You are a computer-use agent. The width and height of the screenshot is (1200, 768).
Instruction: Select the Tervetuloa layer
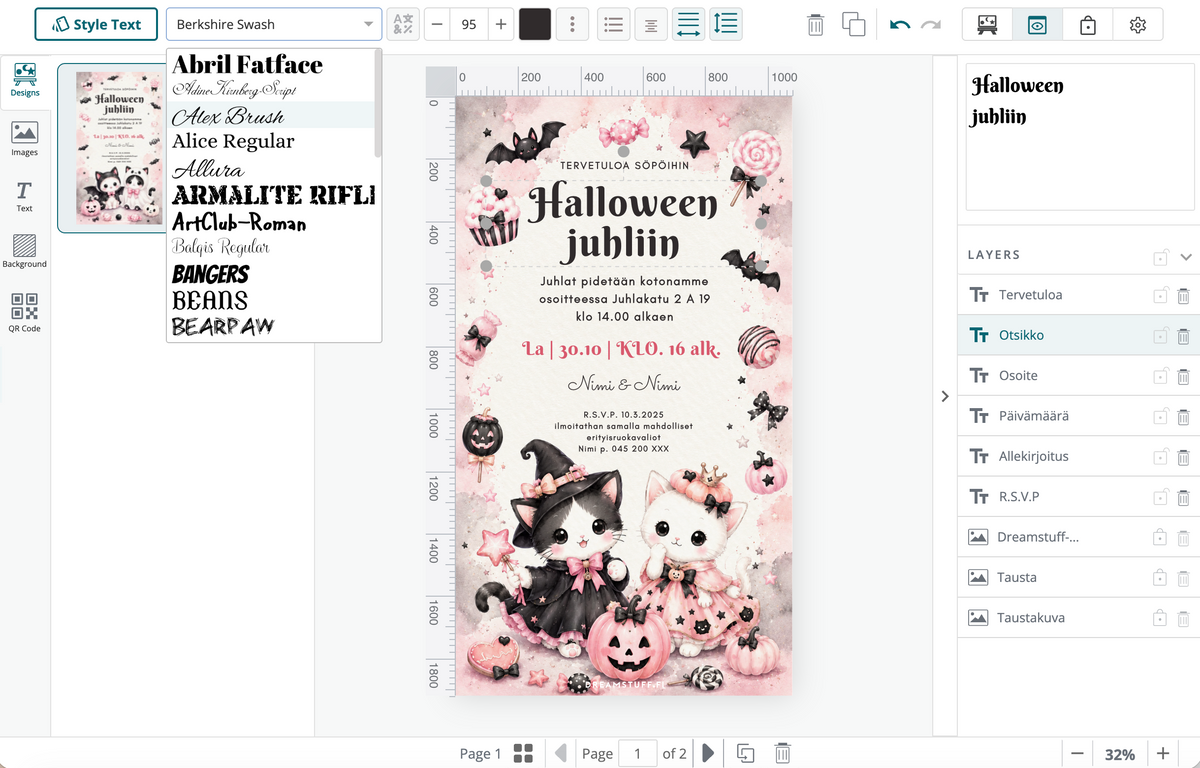1078,295
